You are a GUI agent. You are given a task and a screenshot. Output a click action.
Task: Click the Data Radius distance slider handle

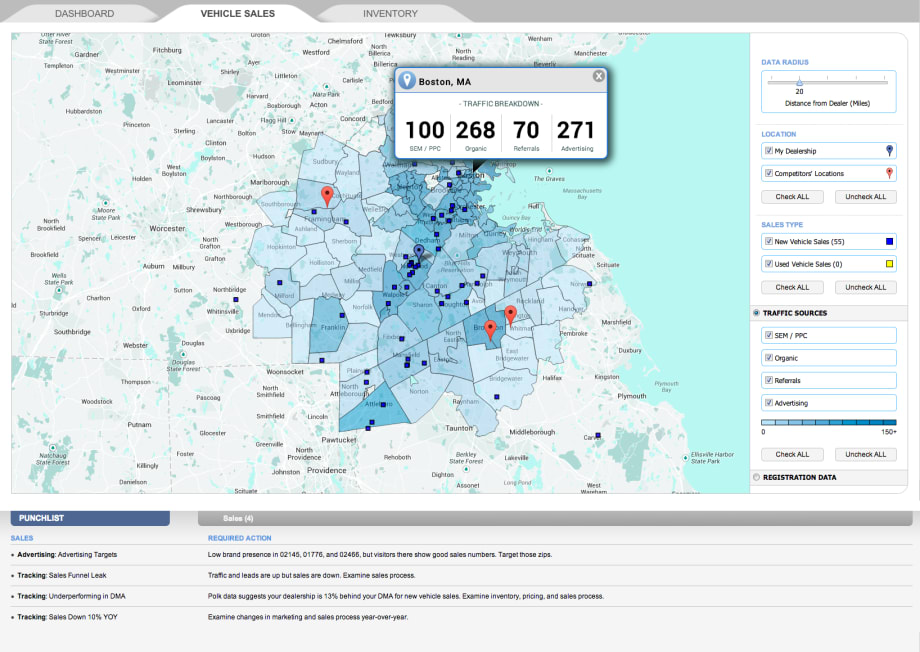coord(799,82)
